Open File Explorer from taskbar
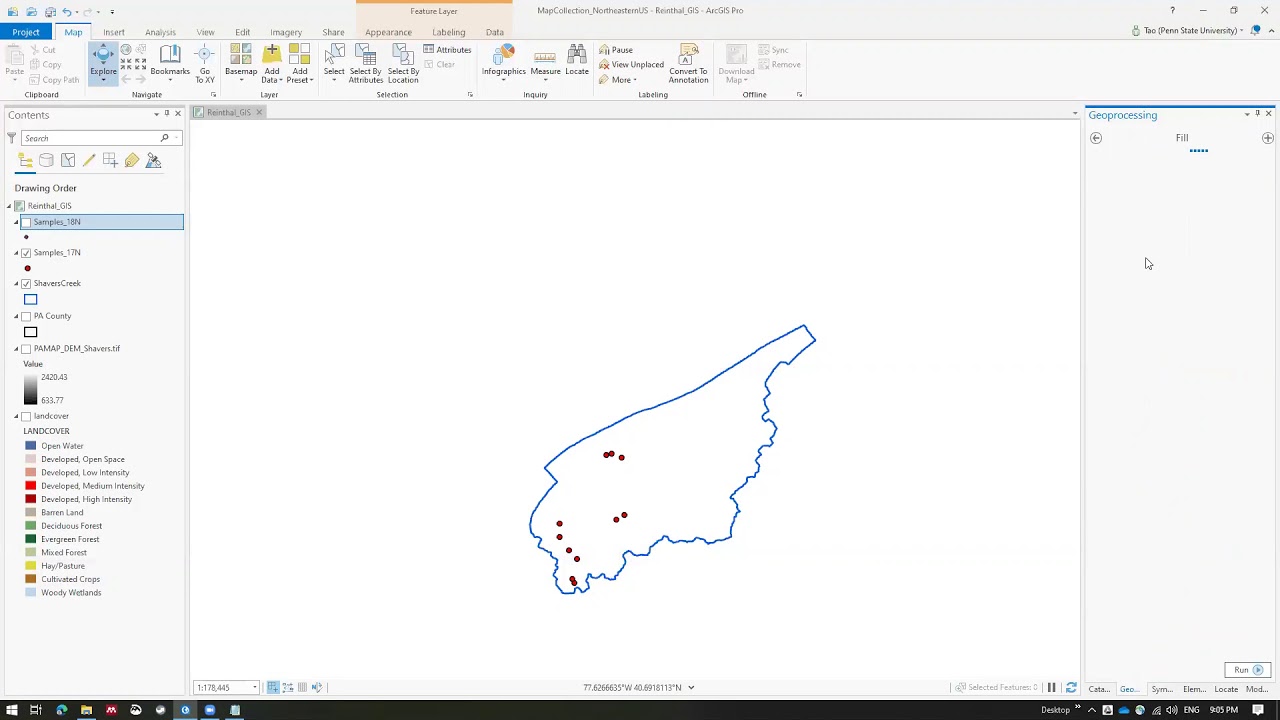Image resolution: width=1280 pixels, height=720 pixels. pos(86,710)
